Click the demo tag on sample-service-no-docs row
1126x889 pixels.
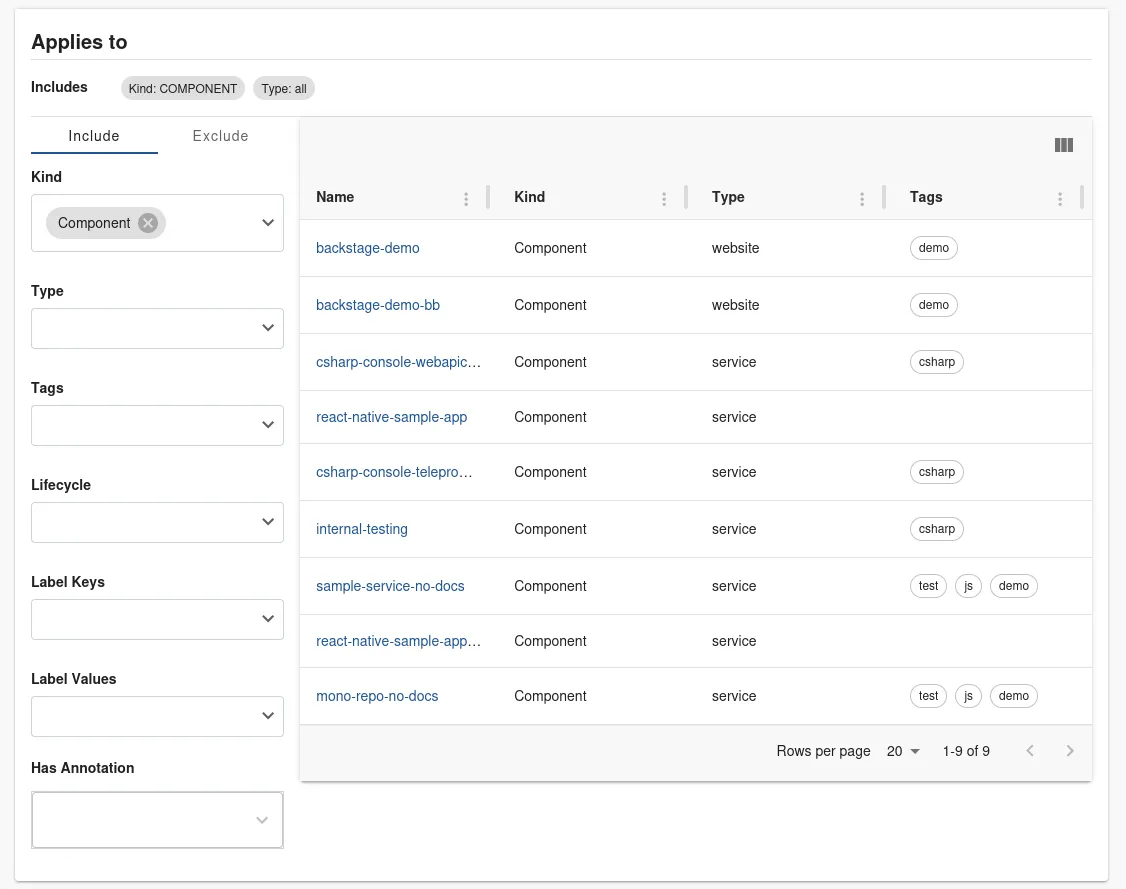pos(1013,585)
